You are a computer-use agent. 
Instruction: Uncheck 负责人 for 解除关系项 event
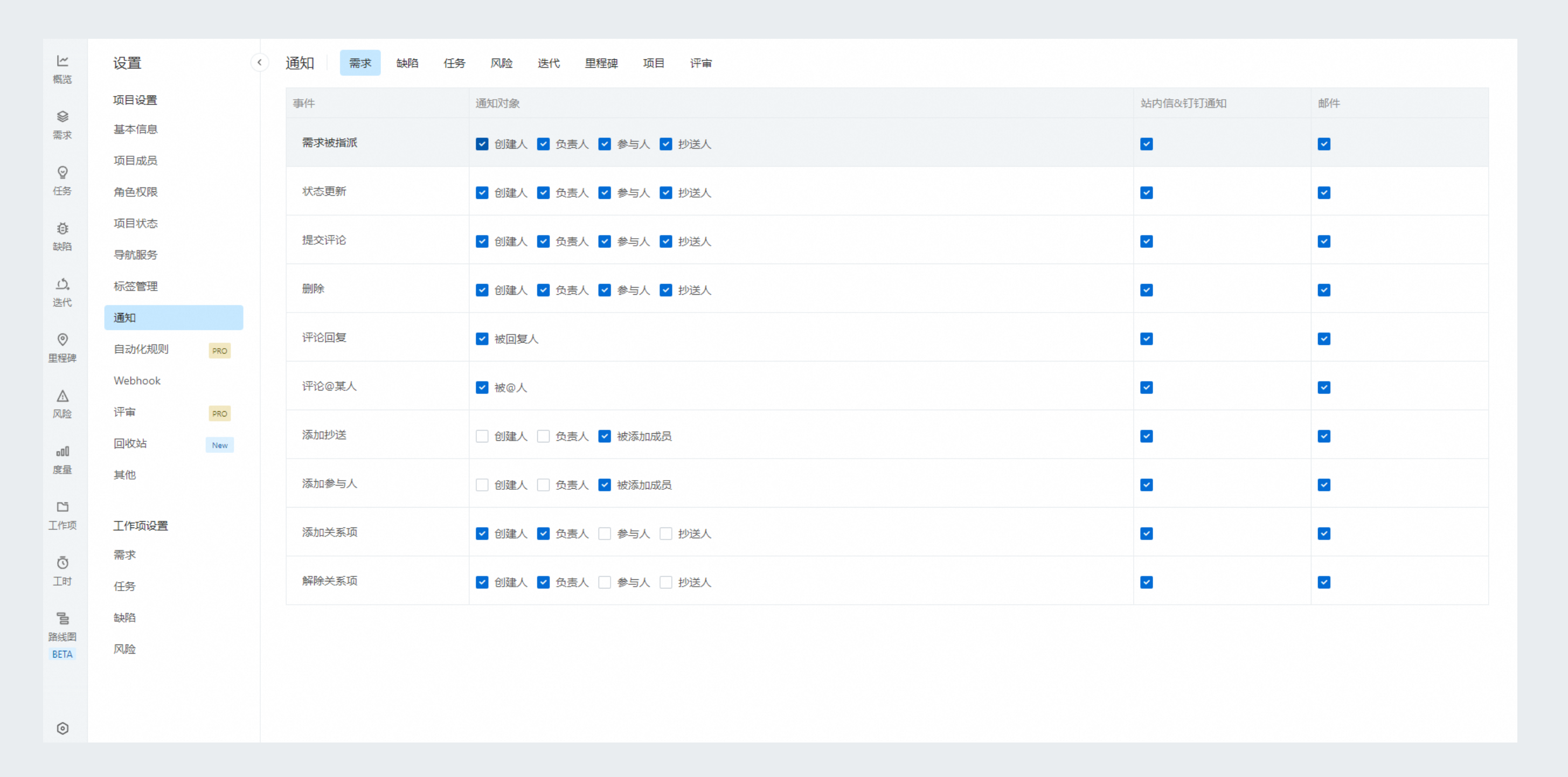pyautogui.click(x=544, y=583)
